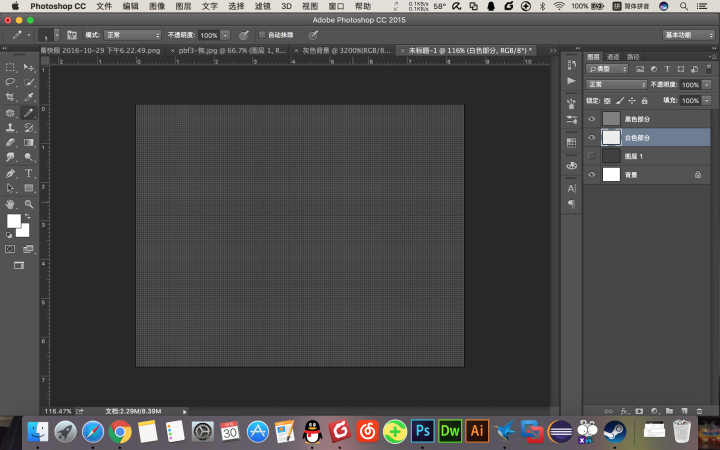Screen dimensions: 720x450
Task: Select the Lasso tool
Action: (10, 82)
